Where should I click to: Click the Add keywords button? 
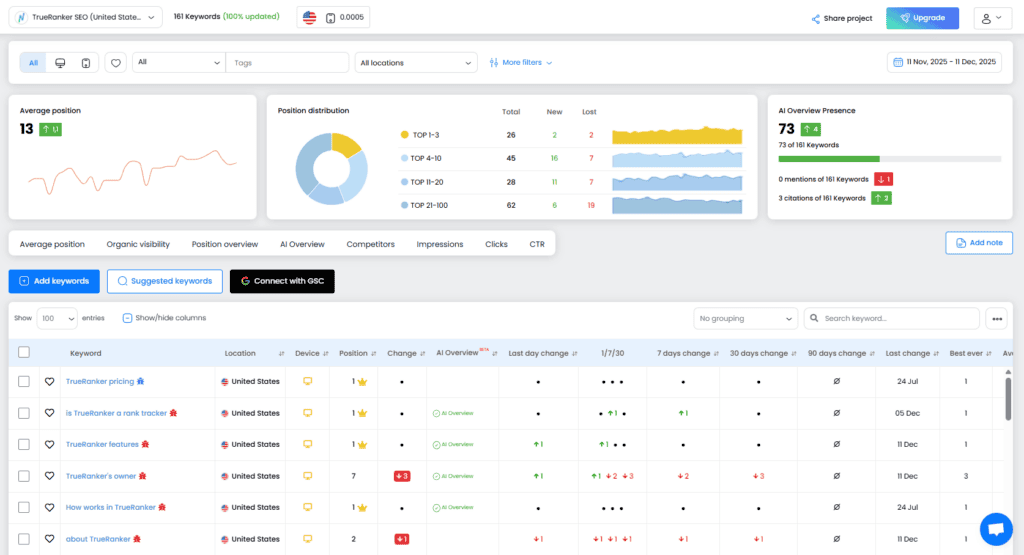pyautogui.click(x=54, y=281)
